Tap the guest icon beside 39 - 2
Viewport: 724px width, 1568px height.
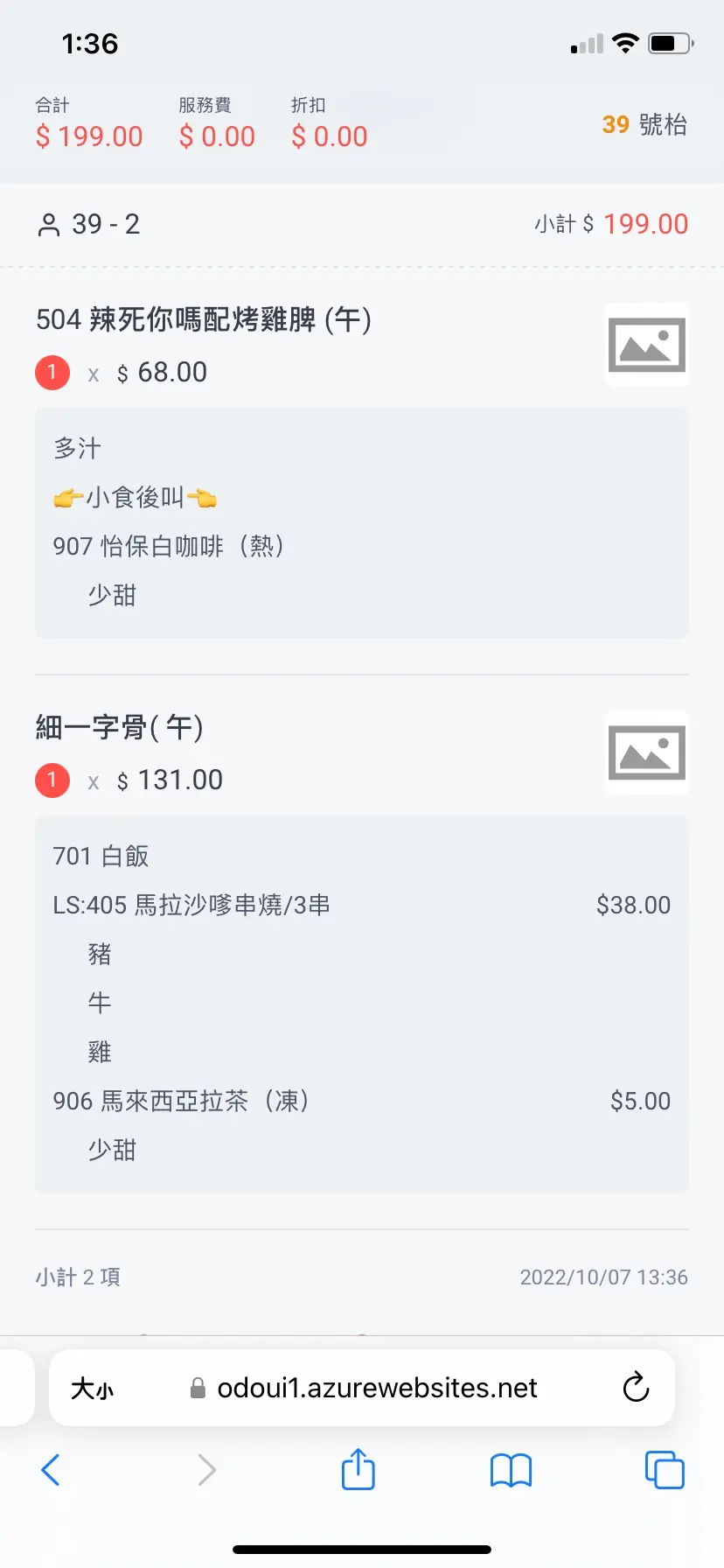tap(48, 225)
